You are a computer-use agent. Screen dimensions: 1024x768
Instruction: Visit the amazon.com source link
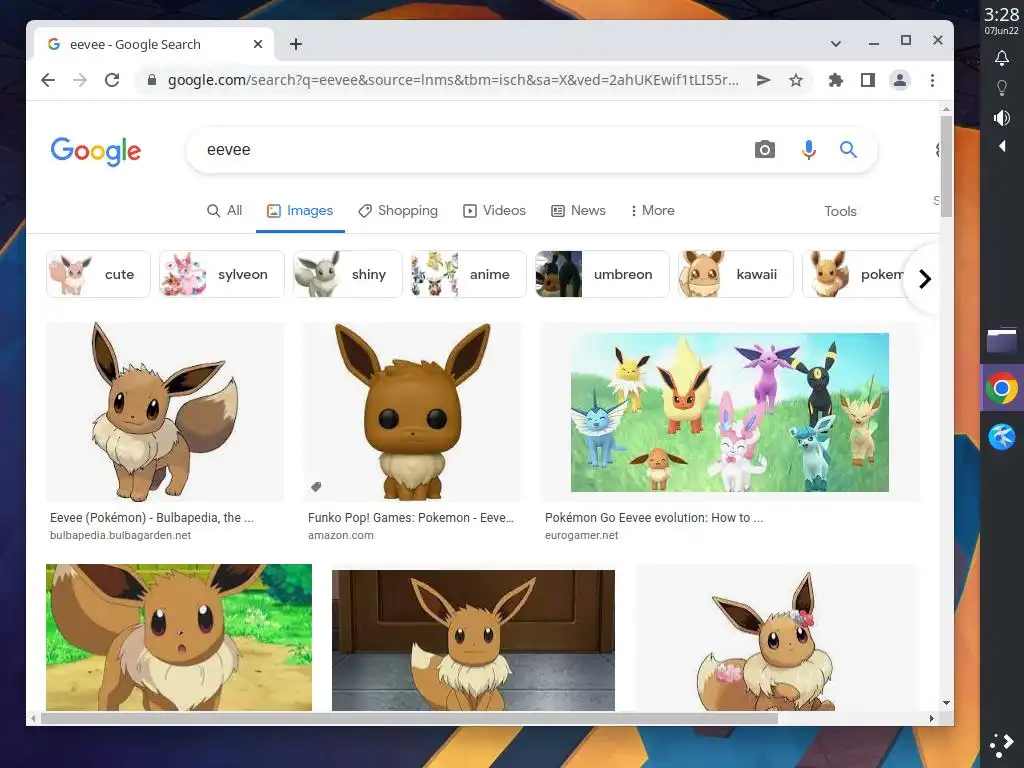coord(340,536)
